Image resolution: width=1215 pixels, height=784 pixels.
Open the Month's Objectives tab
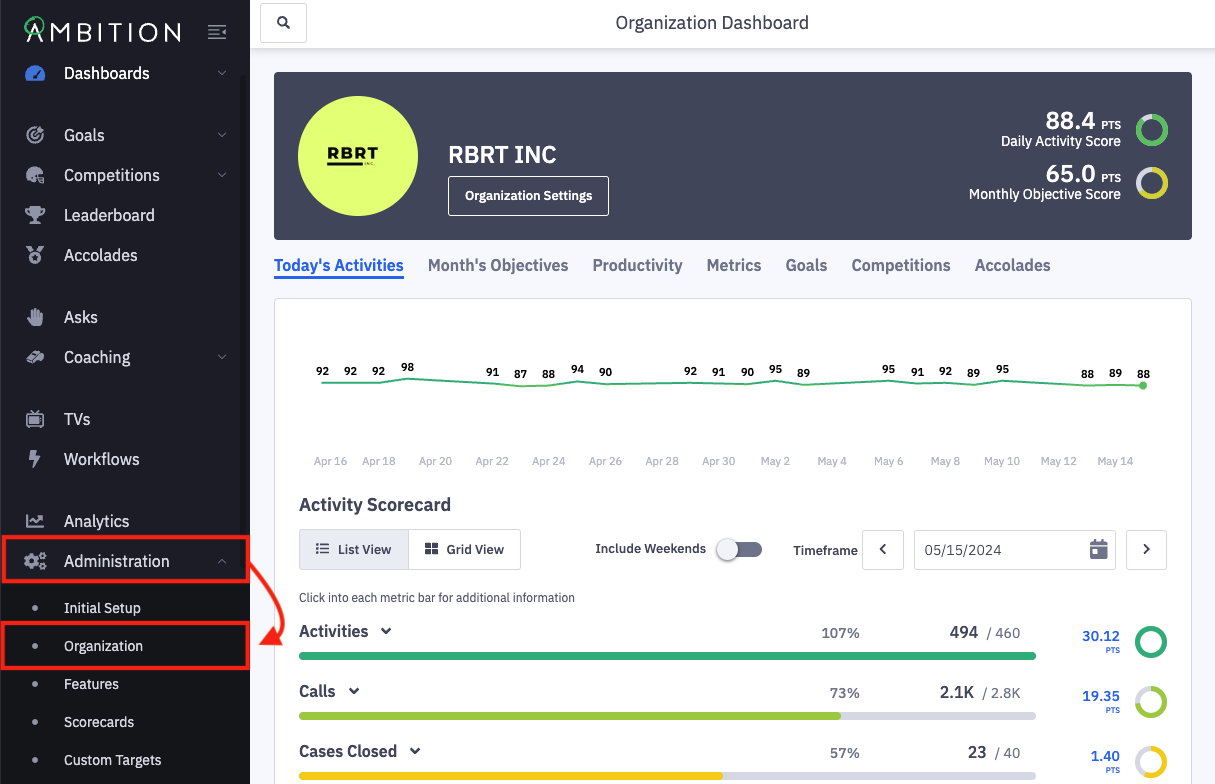(498, 265)
